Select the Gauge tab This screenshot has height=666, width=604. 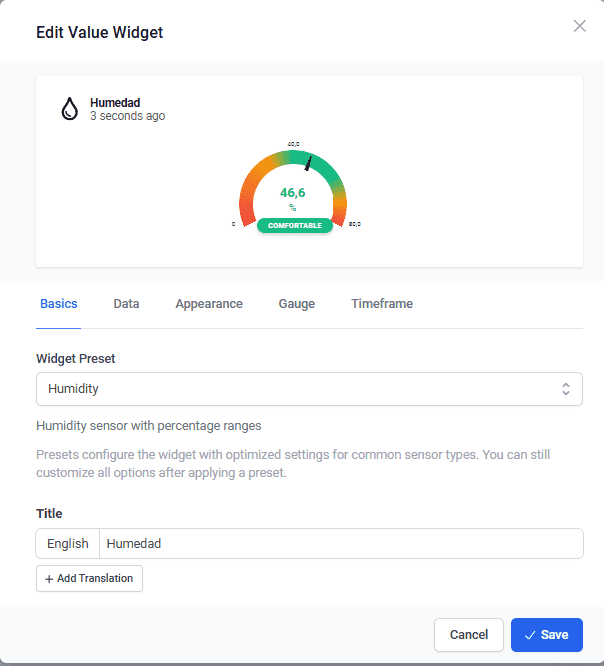click(x=296, y=304)
